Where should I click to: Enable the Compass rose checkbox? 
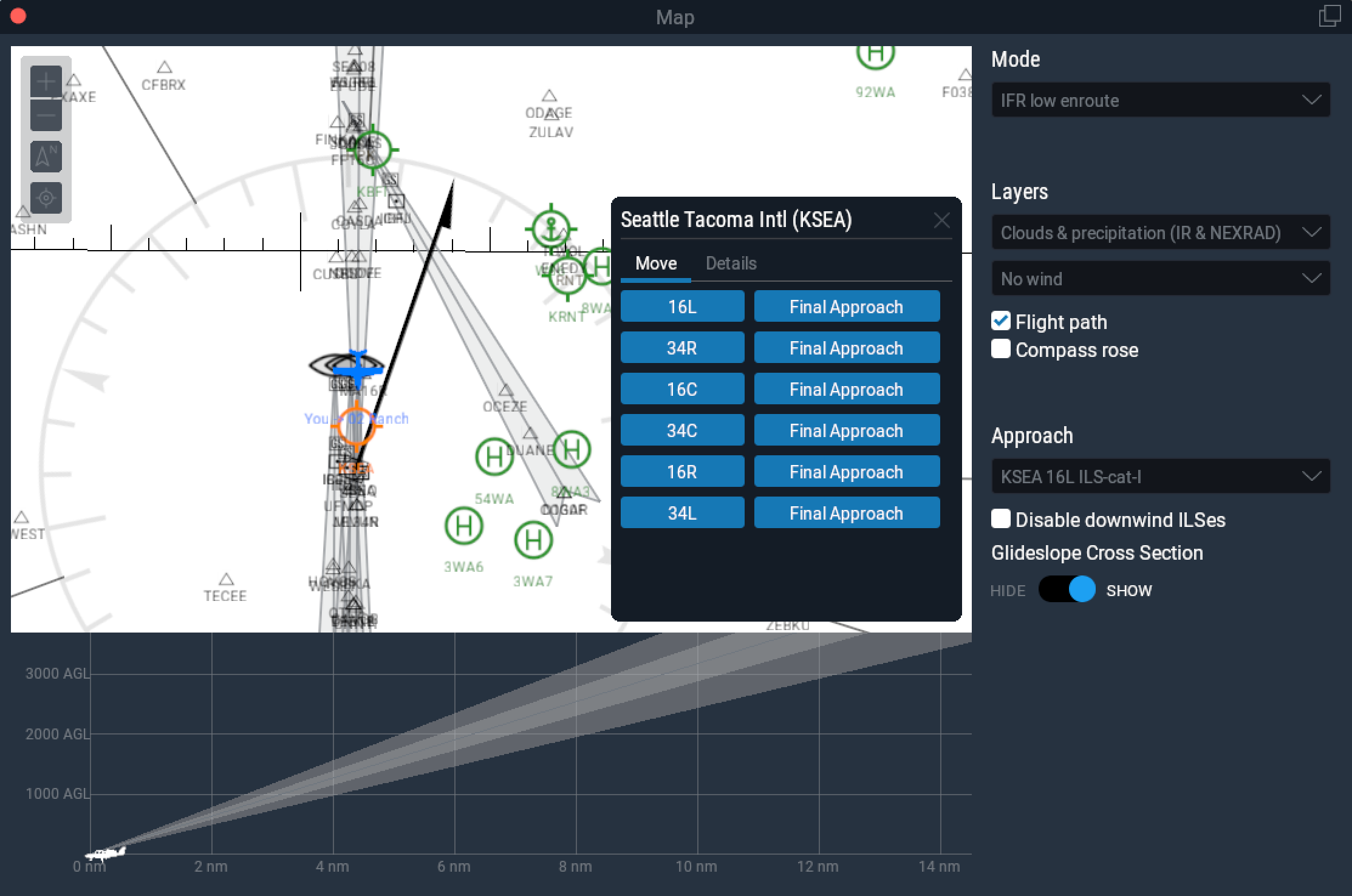1000,349
